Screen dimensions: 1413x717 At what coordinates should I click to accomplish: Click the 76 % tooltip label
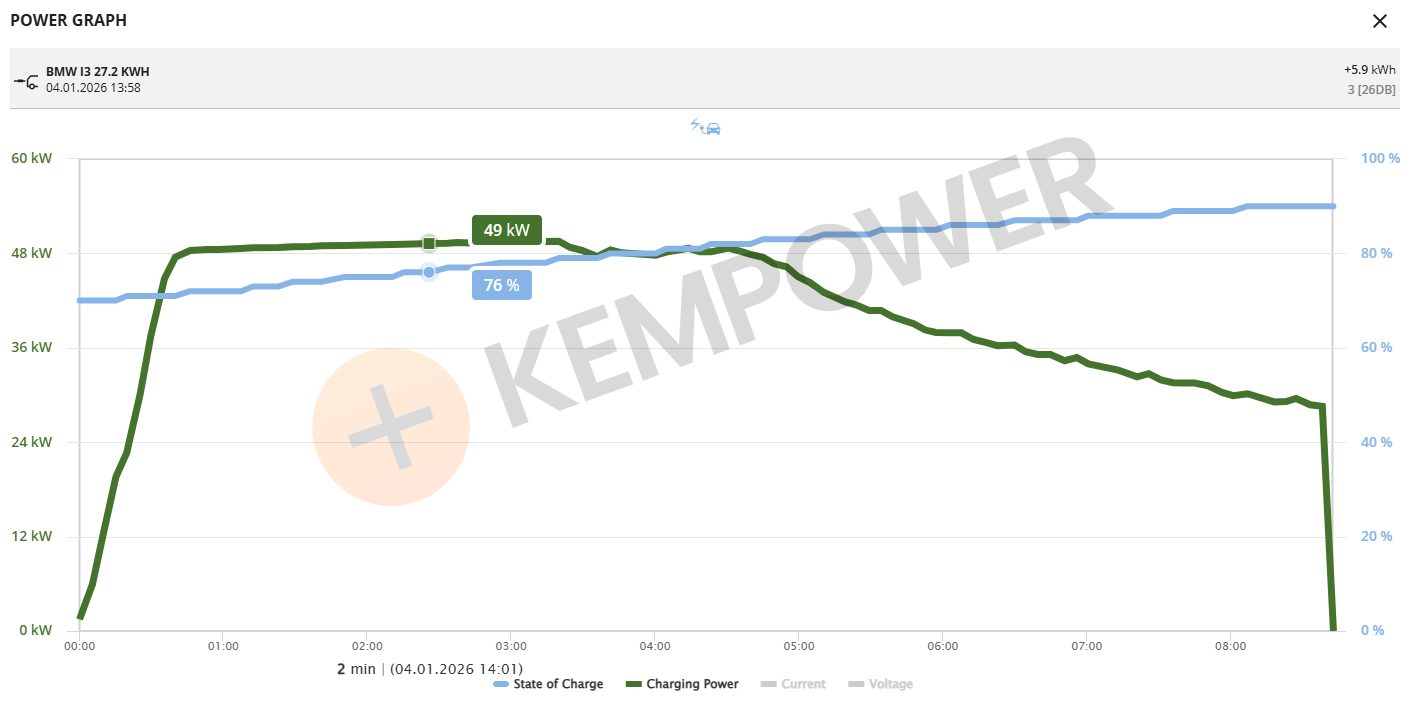tap(502, 285)
